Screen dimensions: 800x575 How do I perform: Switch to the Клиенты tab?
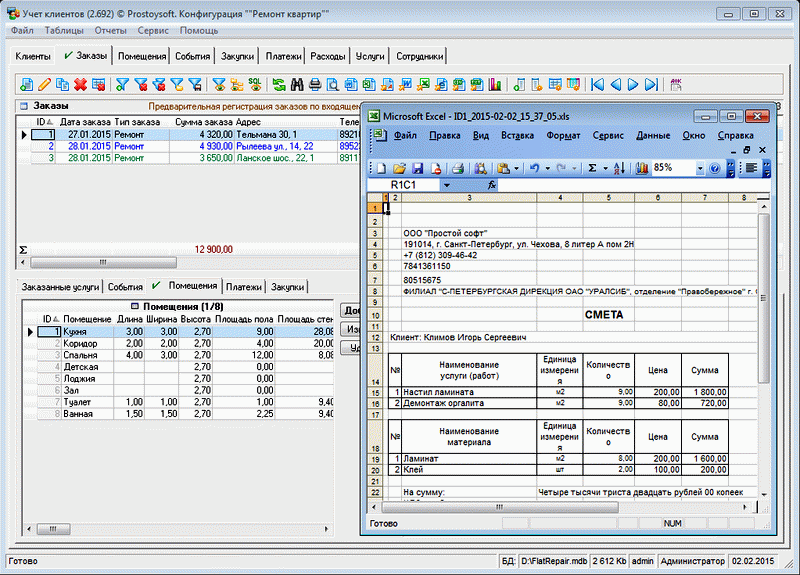33,56
